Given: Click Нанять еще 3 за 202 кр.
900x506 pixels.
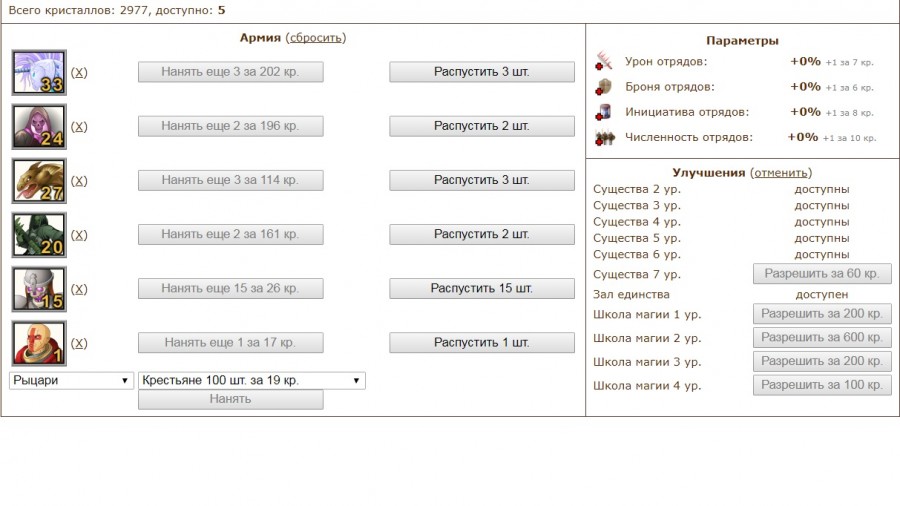Looking at the screenshot, I should [230, 72].
